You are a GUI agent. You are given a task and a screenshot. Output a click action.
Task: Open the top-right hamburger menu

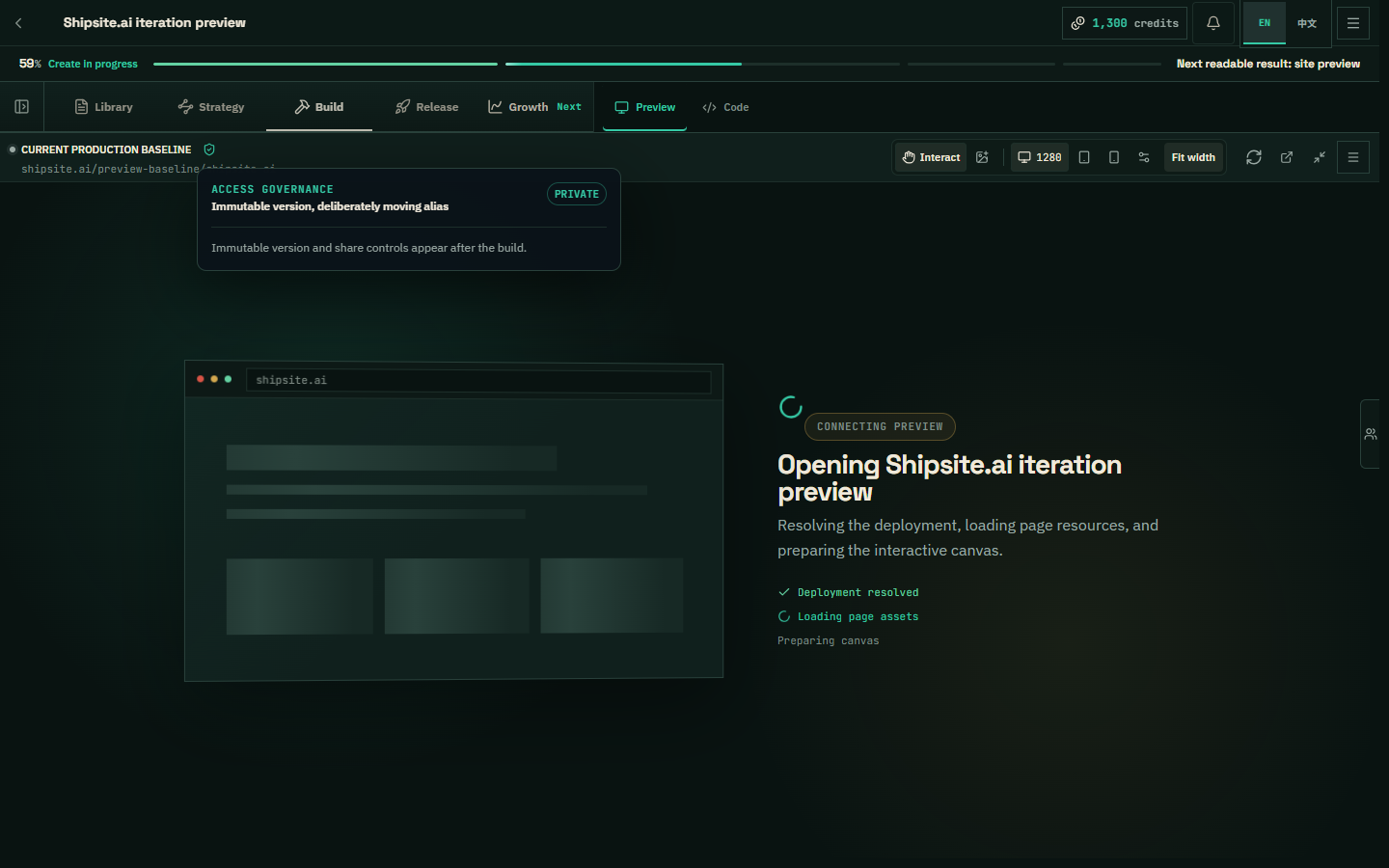[1353, 23]
